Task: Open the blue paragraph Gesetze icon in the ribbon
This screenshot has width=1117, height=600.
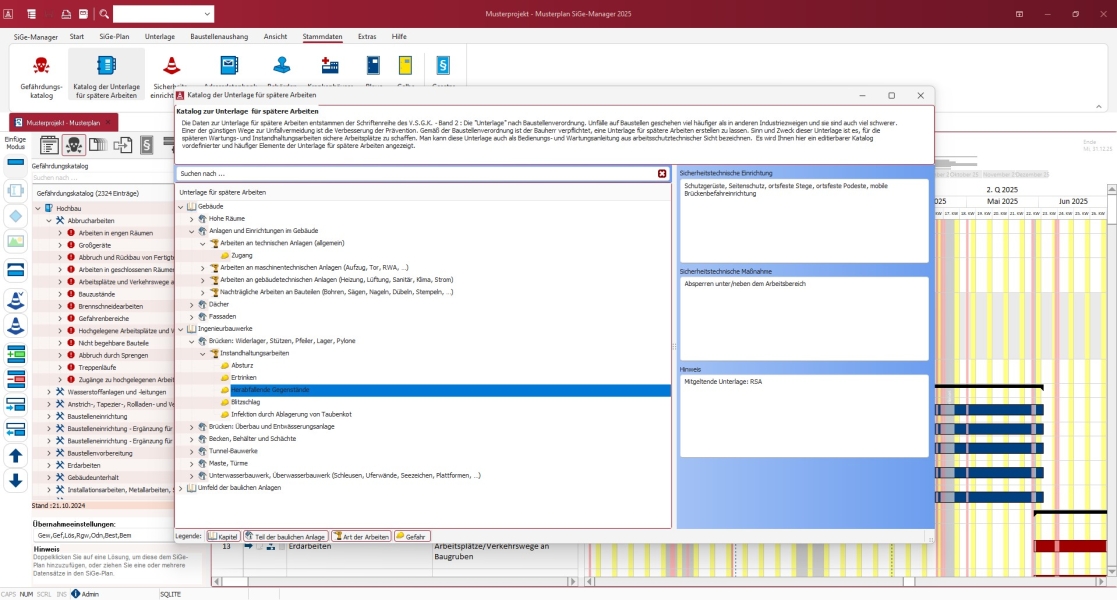Action: click(443, 67)
